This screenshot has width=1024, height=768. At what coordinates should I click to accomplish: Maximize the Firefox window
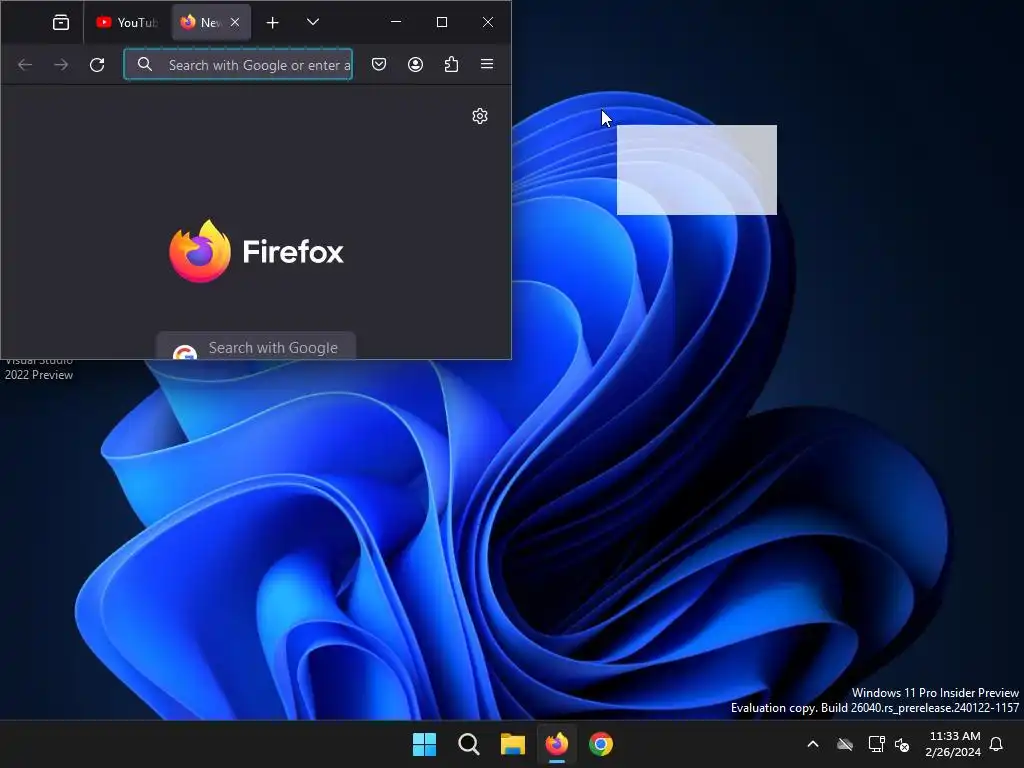click(x=442, y=22)
